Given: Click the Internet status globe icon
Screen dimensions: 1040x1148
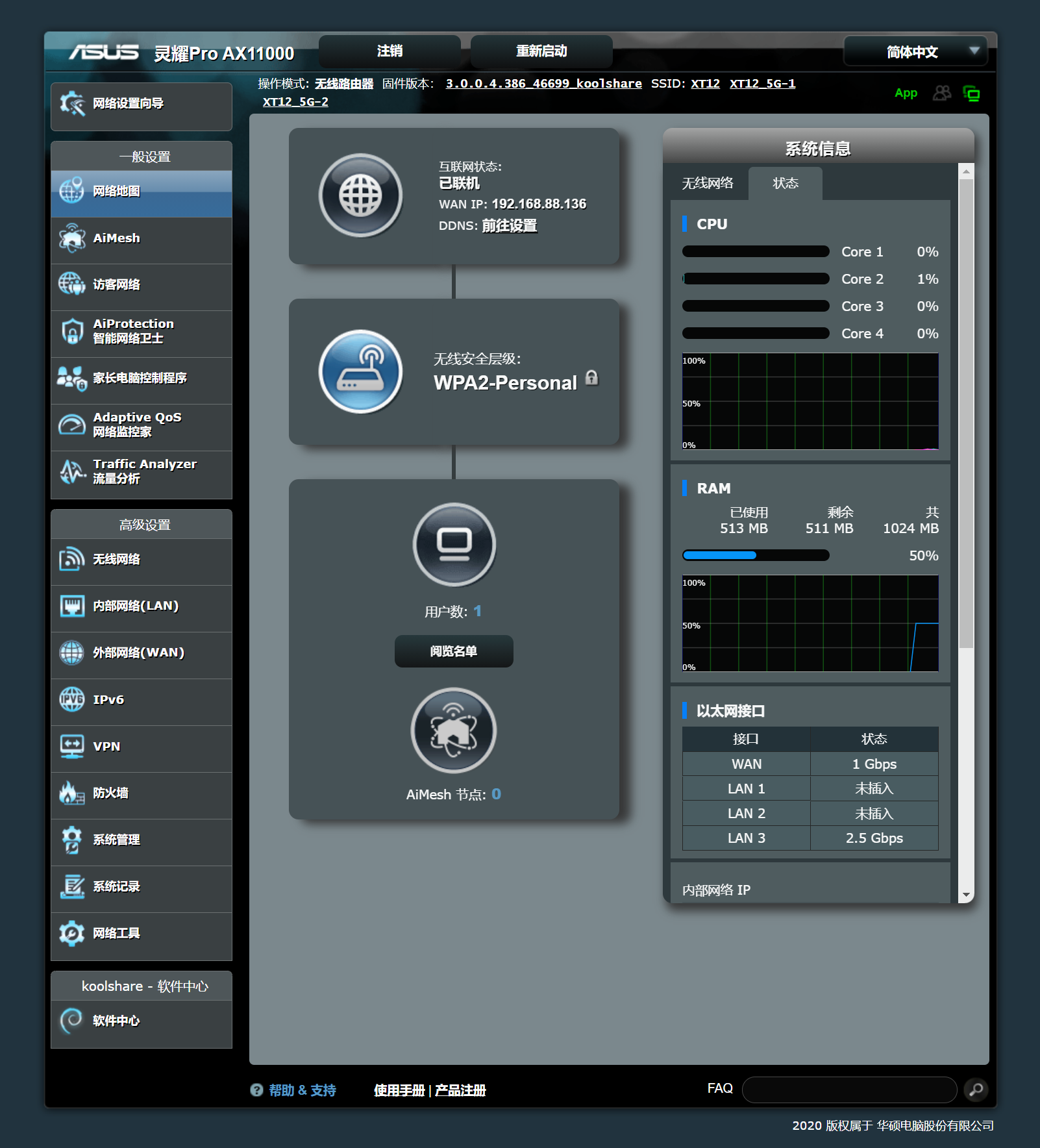Looking at the screenshot, I should pos(360,195).
